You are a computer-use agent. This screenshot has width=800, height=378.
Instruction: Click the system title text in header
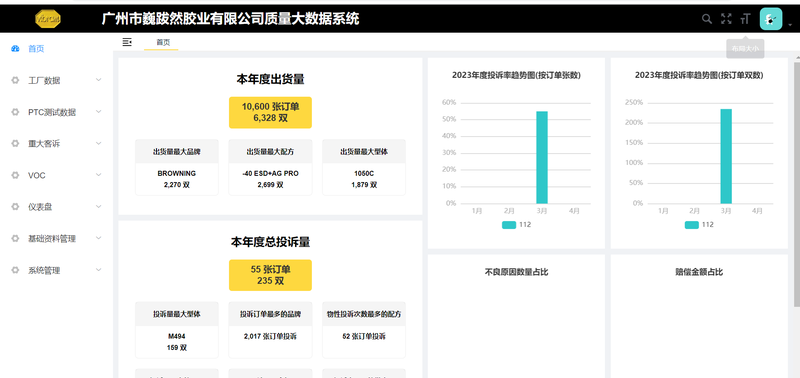point(230,19)
